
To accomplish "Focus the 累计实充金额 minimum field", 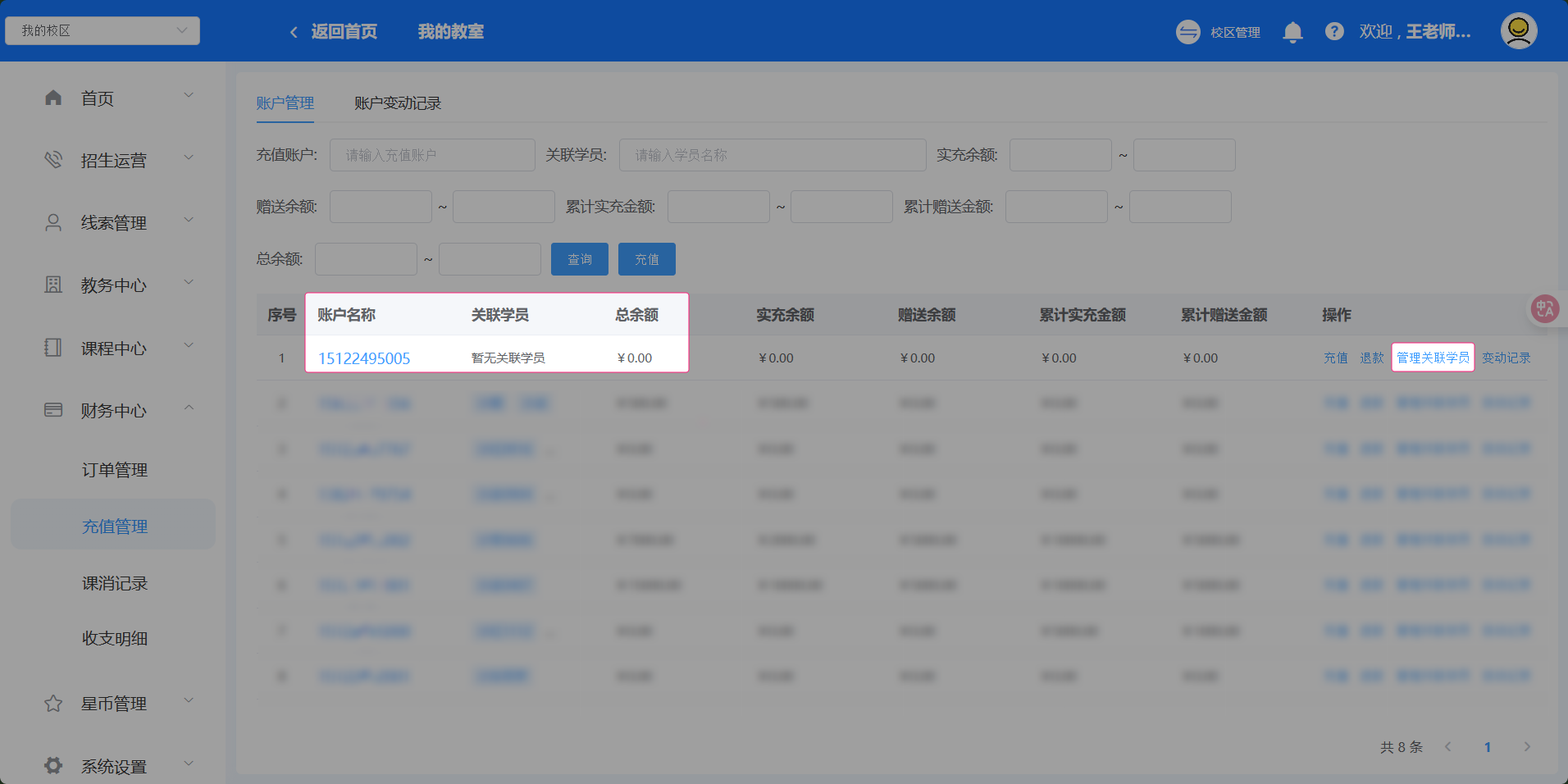I will tap(718, 207).
